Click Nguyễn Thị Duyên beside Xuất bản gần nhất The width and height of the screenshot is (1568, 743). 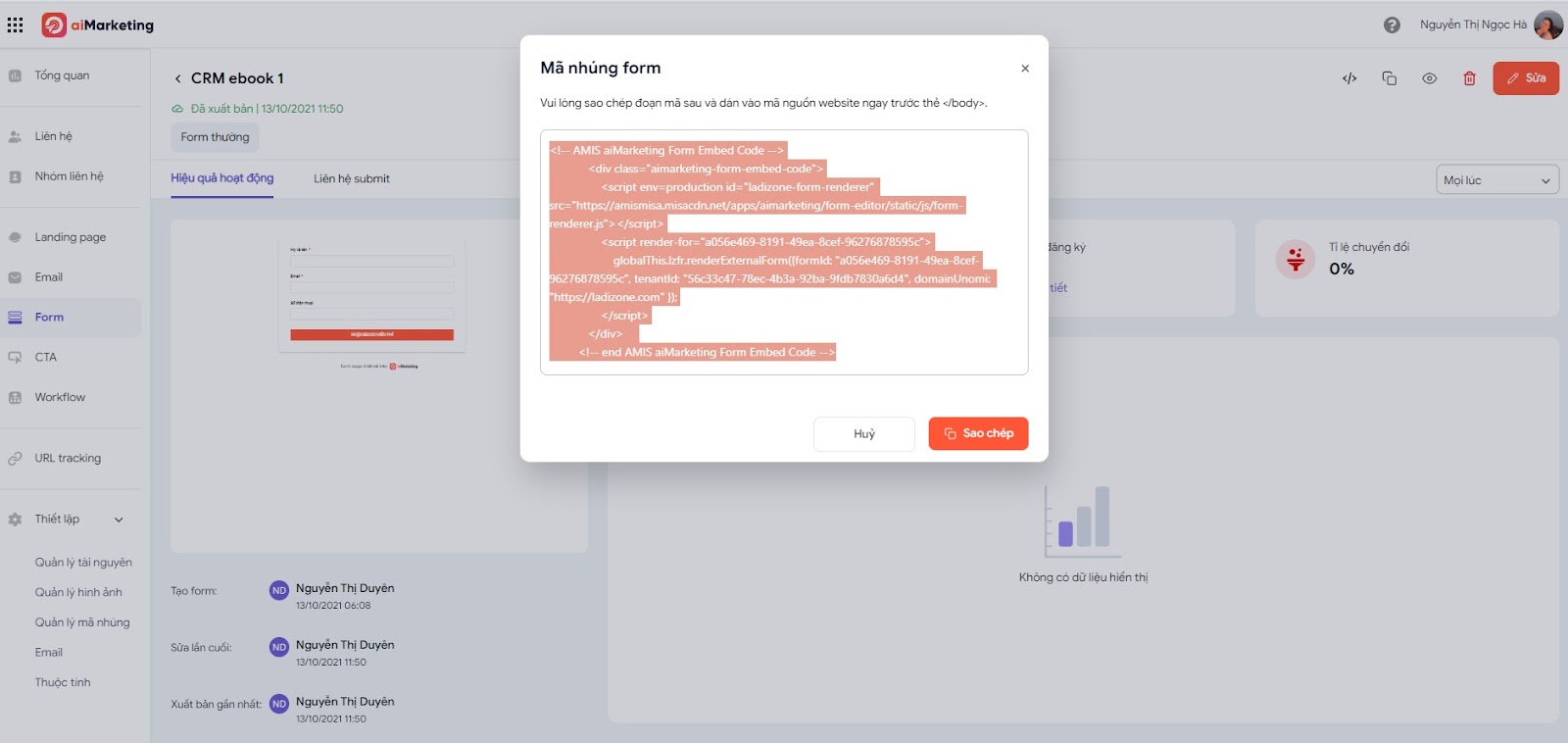345,702
